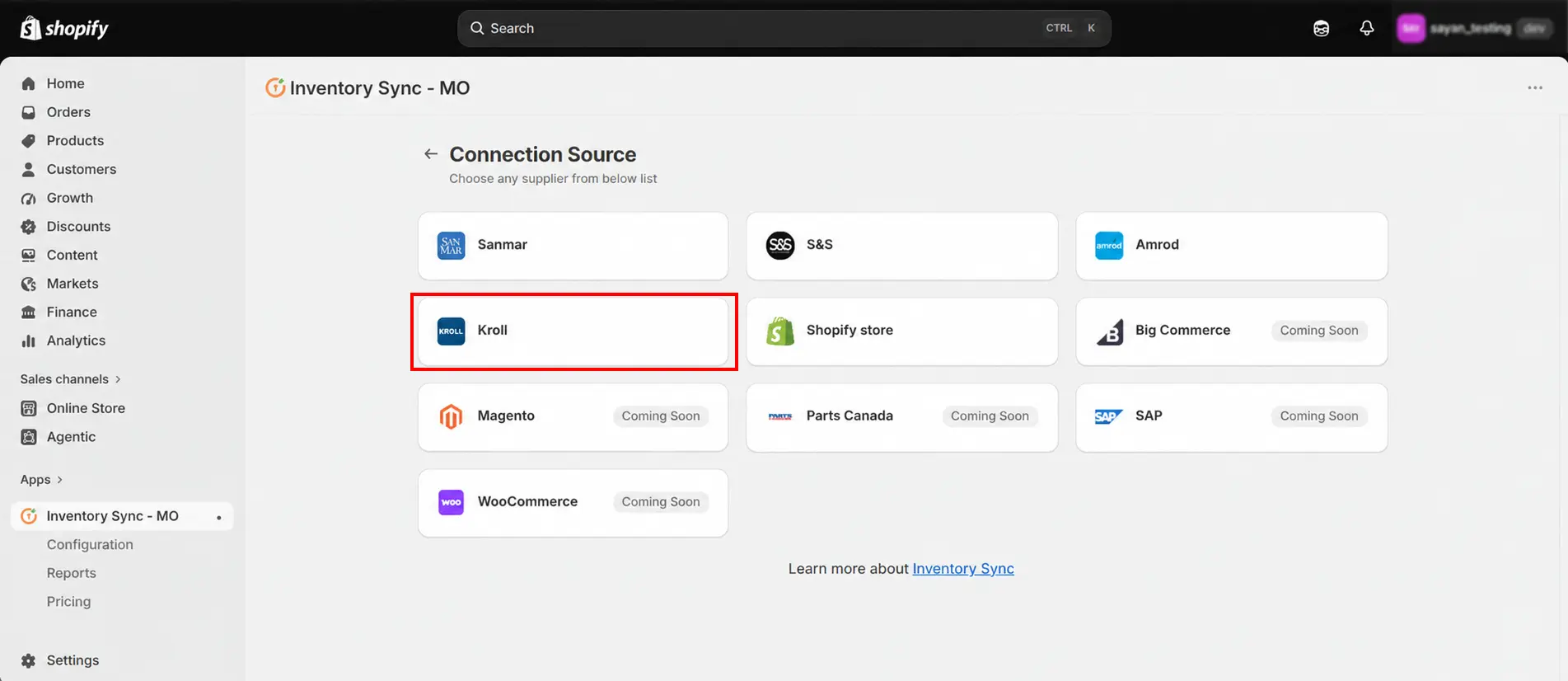Image resolution: width=1568 pixels, height=681 pixels.
Task: Click the WooCommerce logo icon
Action: click(x=451, y=502)
